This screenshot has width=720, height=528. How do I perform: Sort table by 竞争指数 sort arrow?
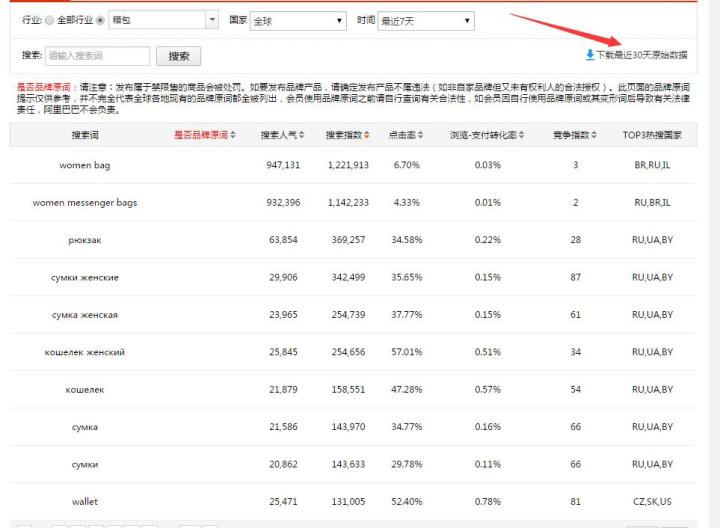click(595, 135)
